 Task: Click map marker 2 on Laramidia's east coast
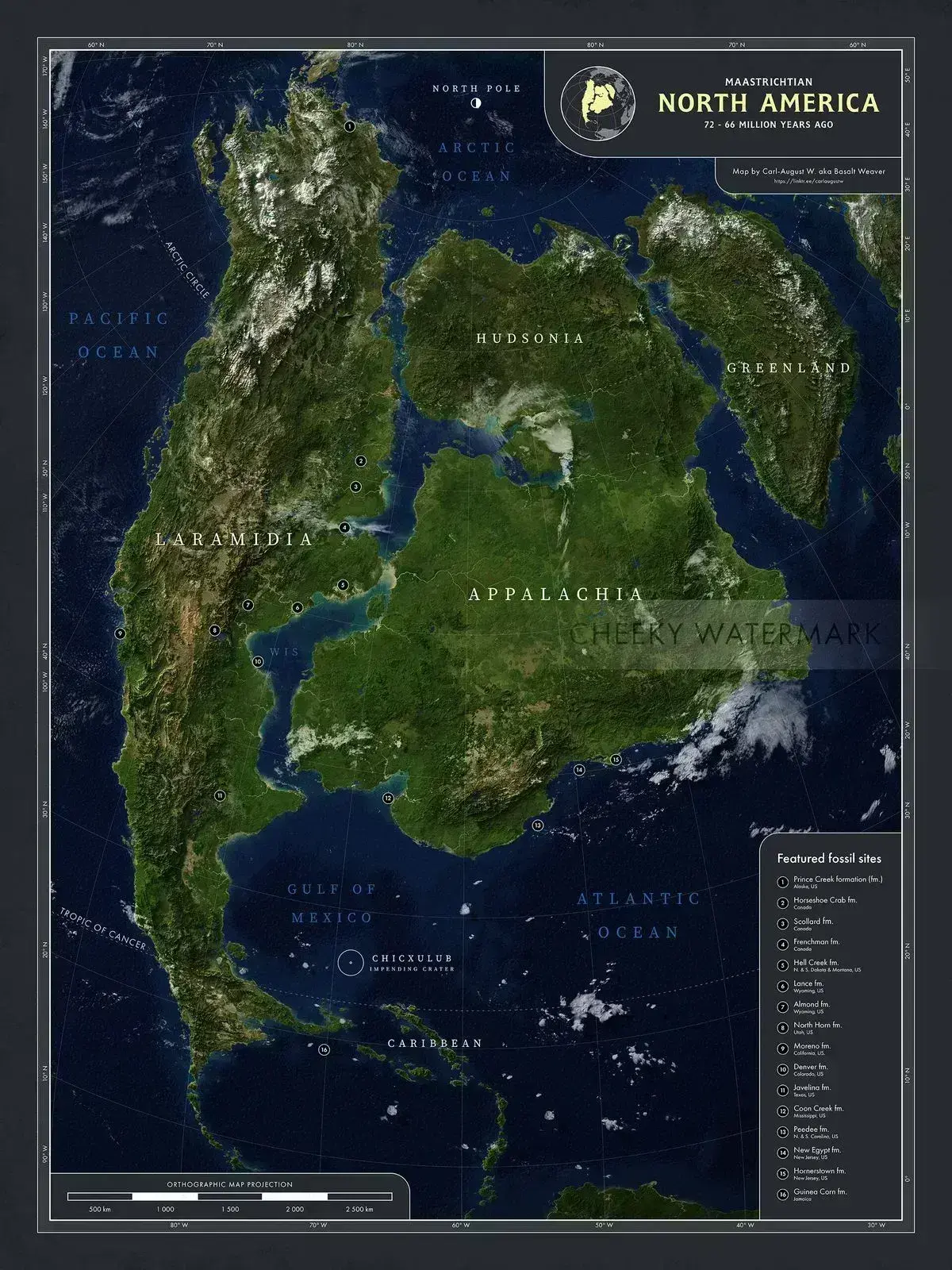[360, 460]
